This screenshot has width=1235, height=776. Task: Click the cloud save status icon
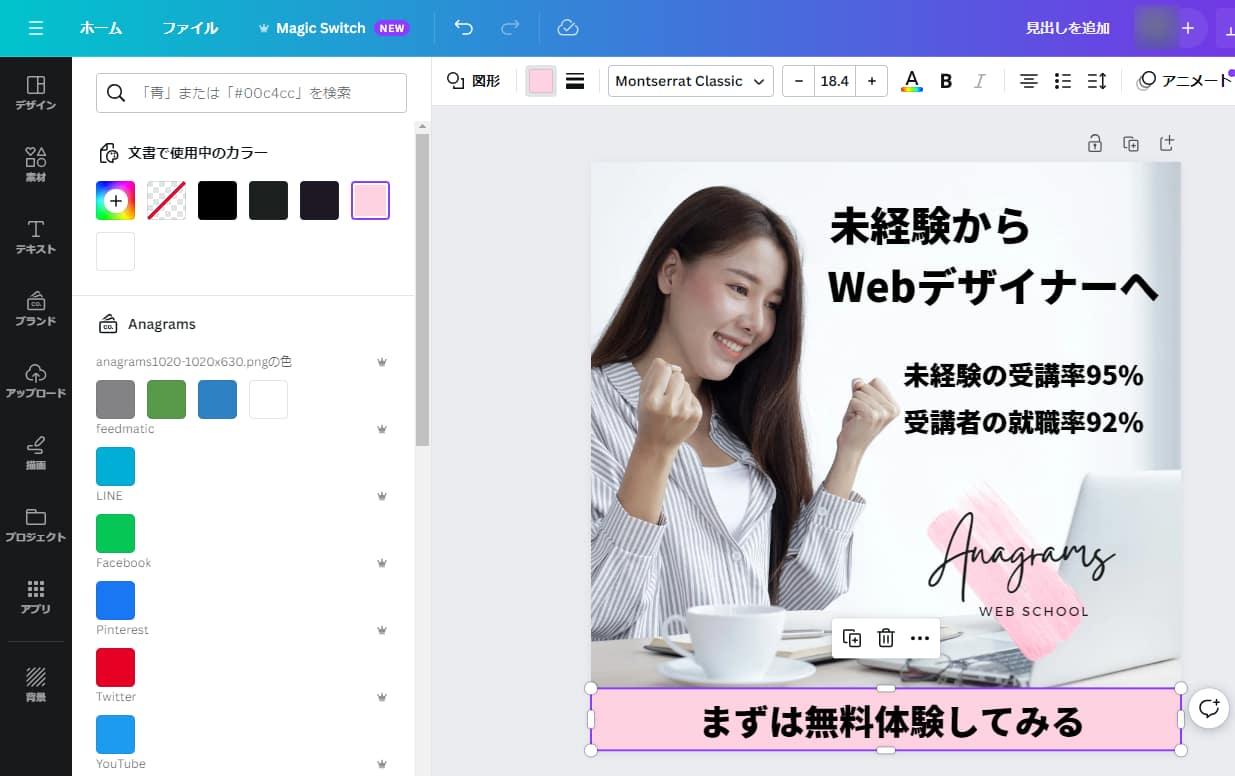click(x=568, y=28)
